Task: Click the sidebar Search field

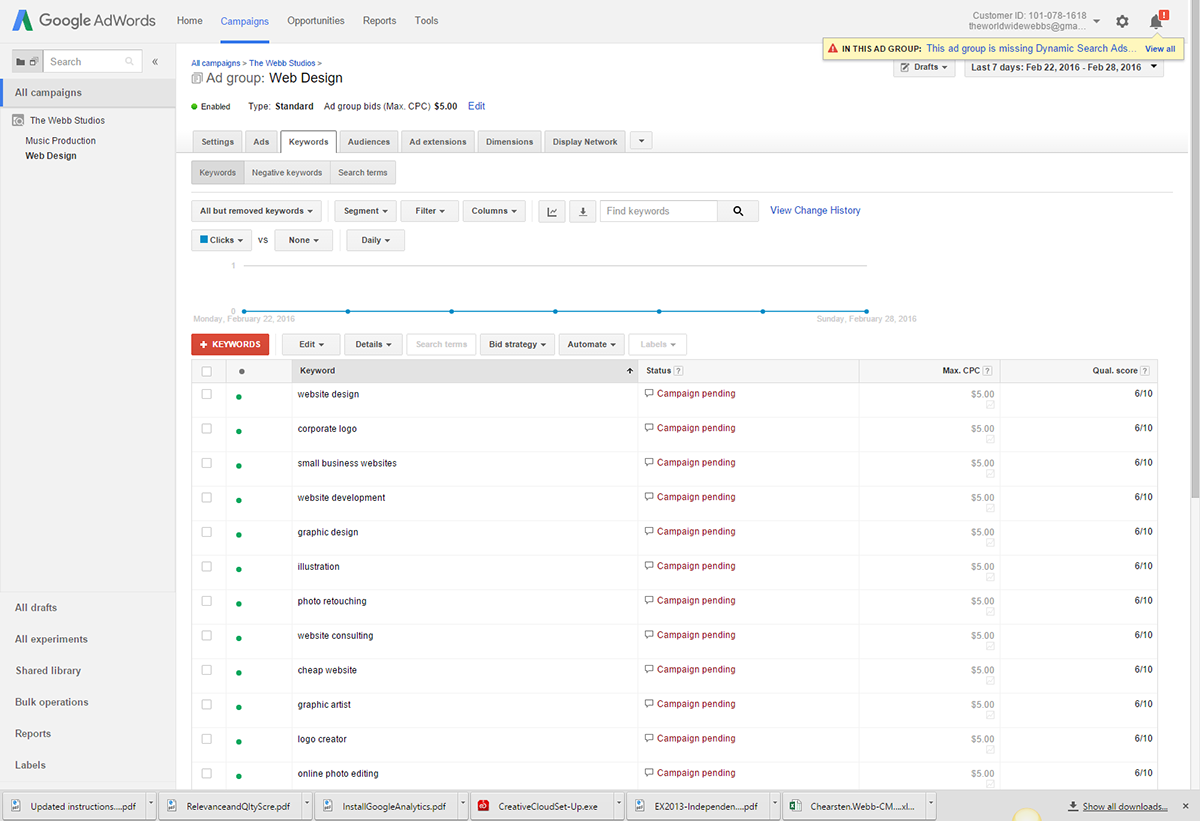Action: pos(92,62)
